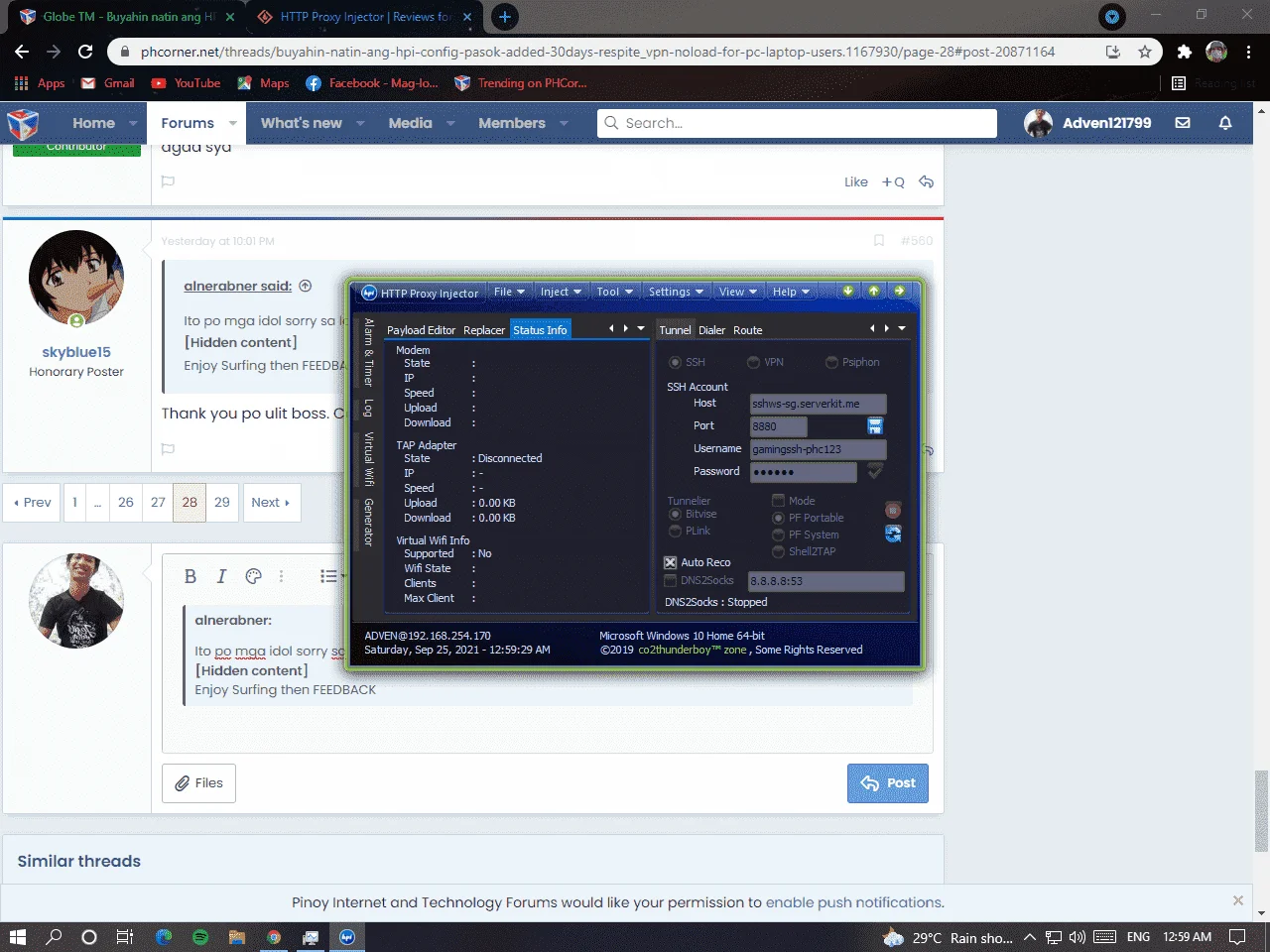Apply italic formatting in reply editor
The image size is (1270, 952).
coord(222,576)
